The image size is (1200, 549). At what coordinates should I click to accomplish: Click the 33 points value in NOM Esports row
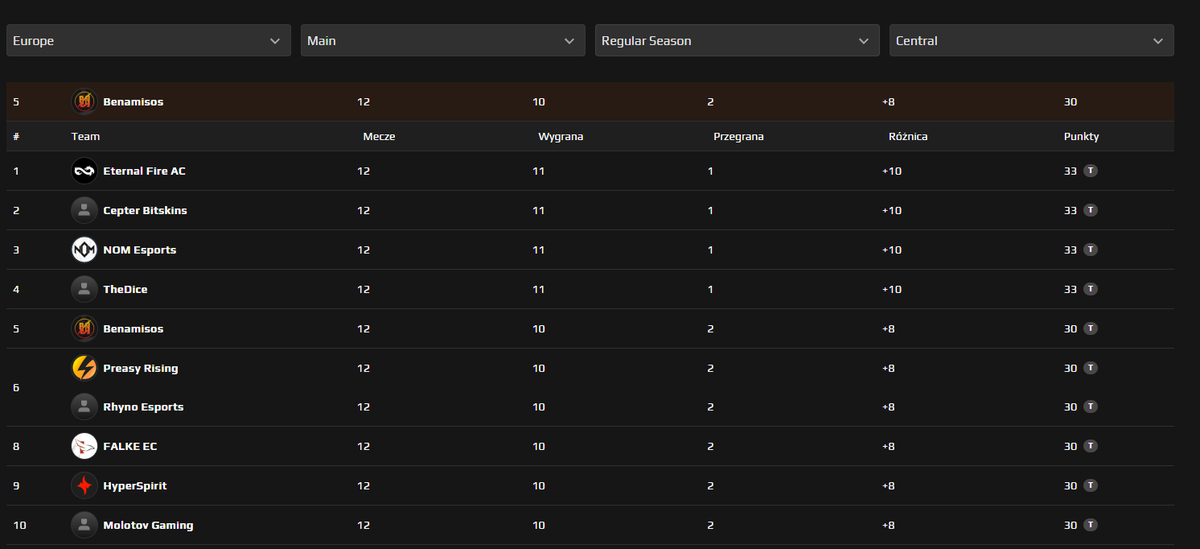(1070, 250)
